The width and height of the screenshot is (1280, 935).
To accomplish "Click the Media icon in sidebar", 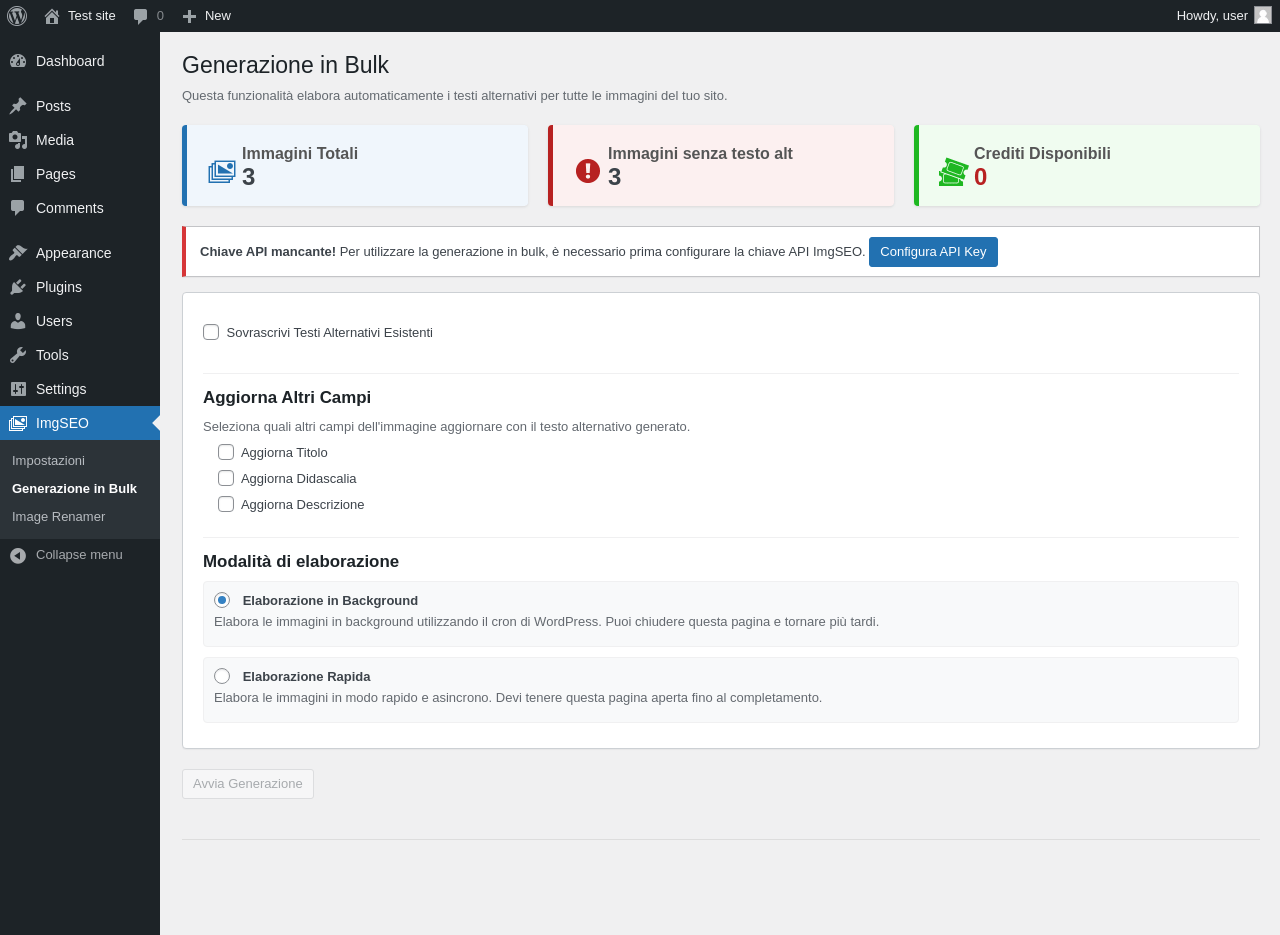I will pos(18,140).
